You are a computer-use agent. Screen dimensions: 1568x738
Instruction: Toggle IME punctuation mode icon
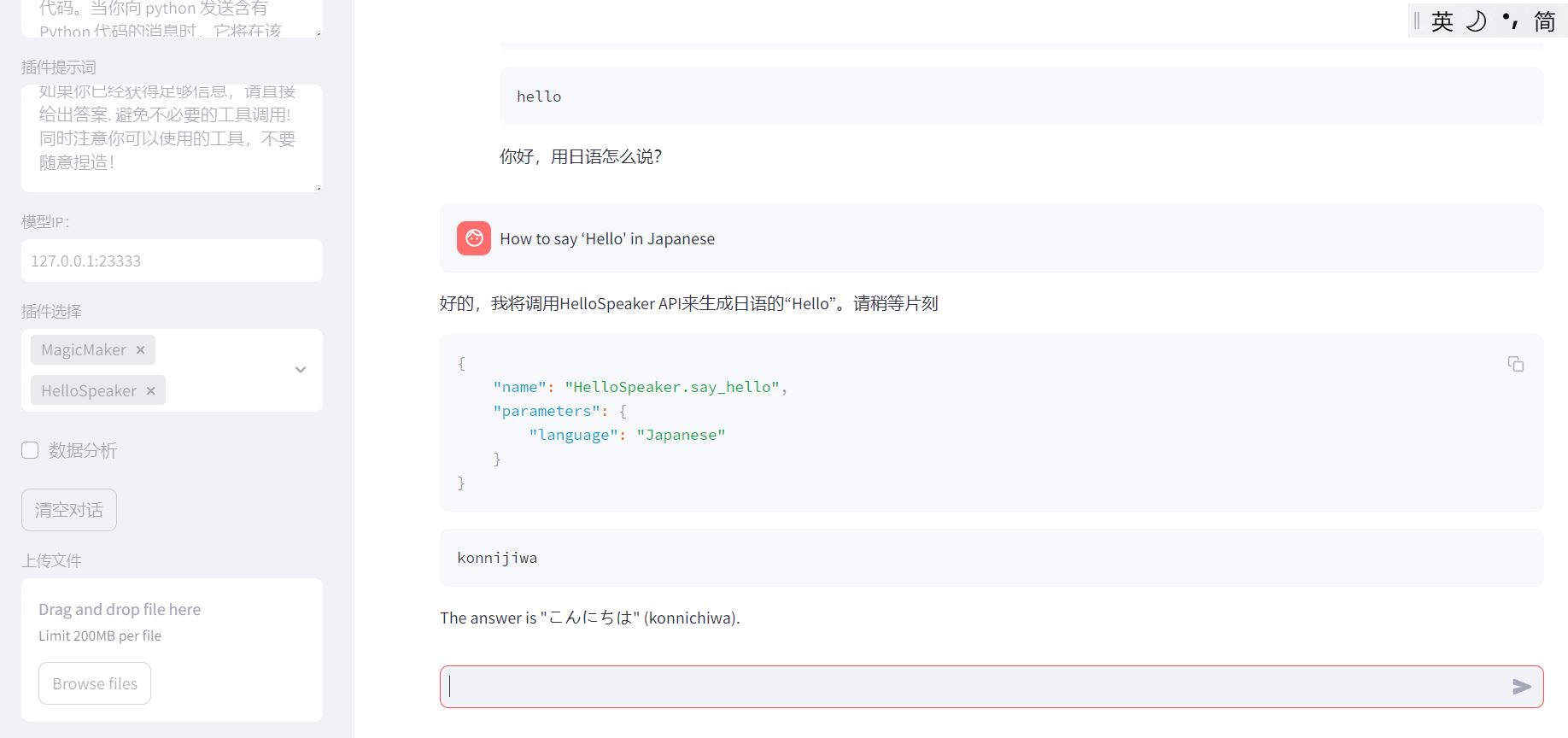1510,21
